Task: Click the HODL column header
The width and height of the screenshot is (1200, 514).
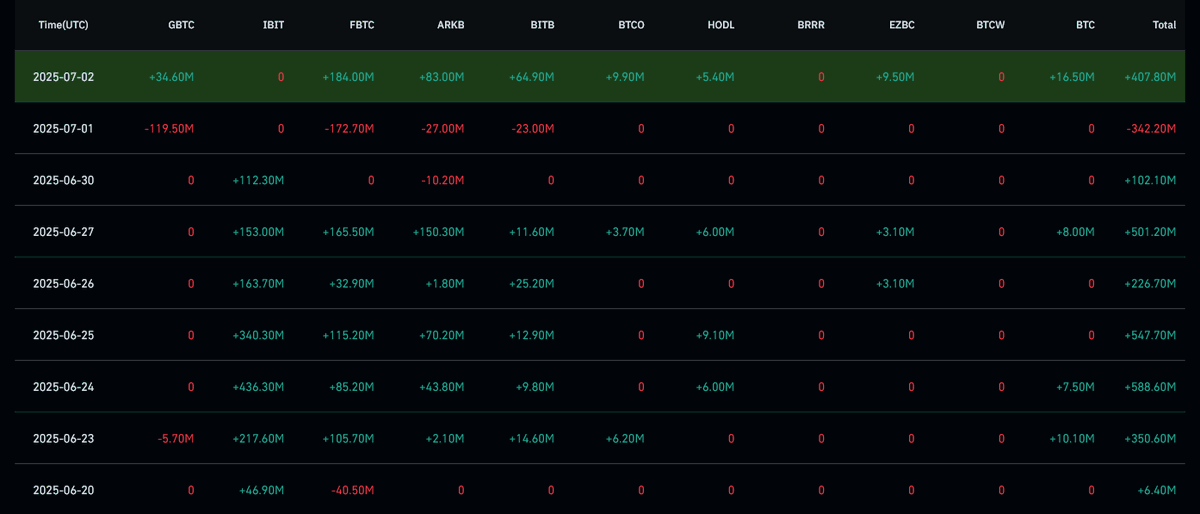Action: [x=720, y=25]
